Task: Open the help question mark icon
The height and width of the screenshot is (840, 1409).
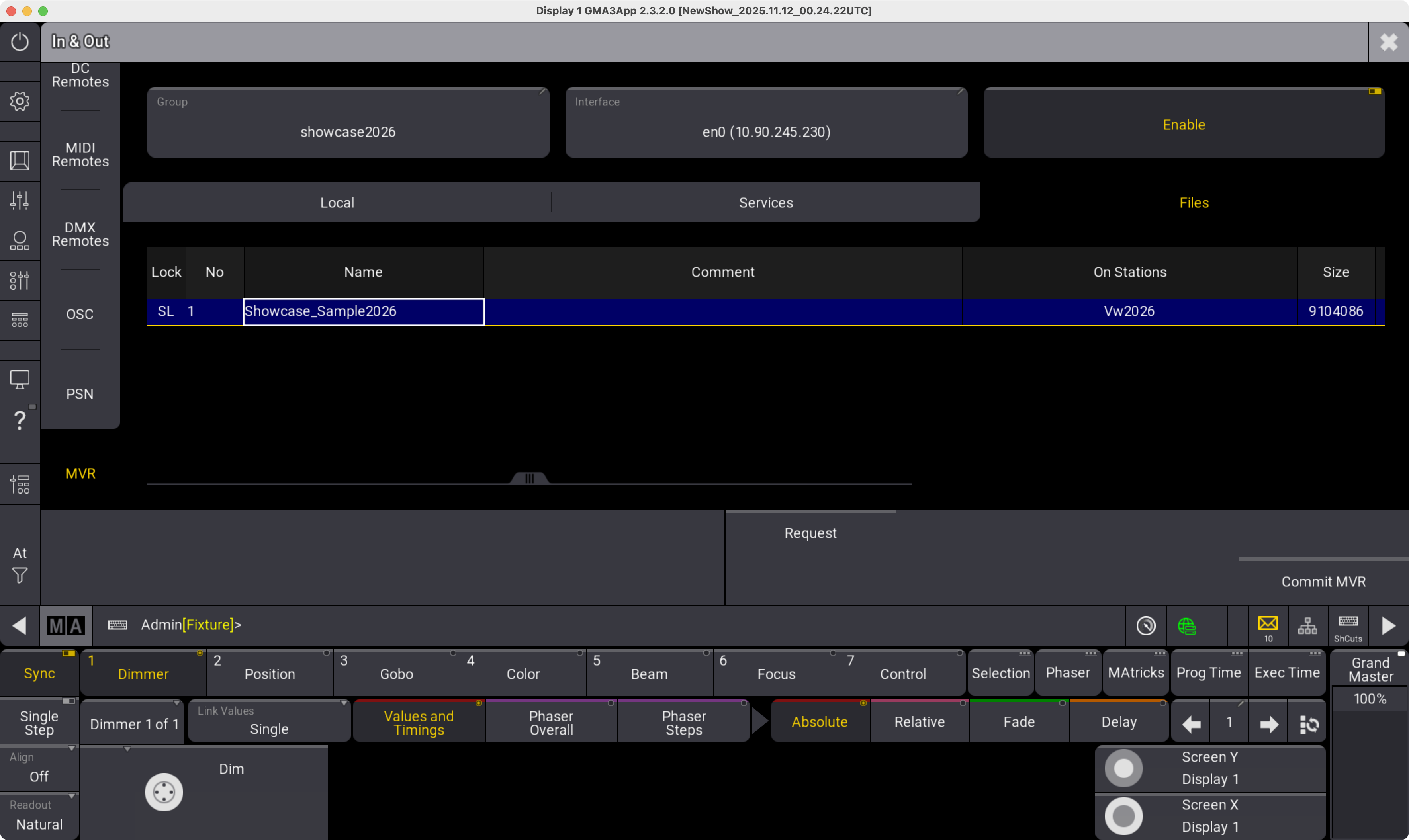Action: 20,420
